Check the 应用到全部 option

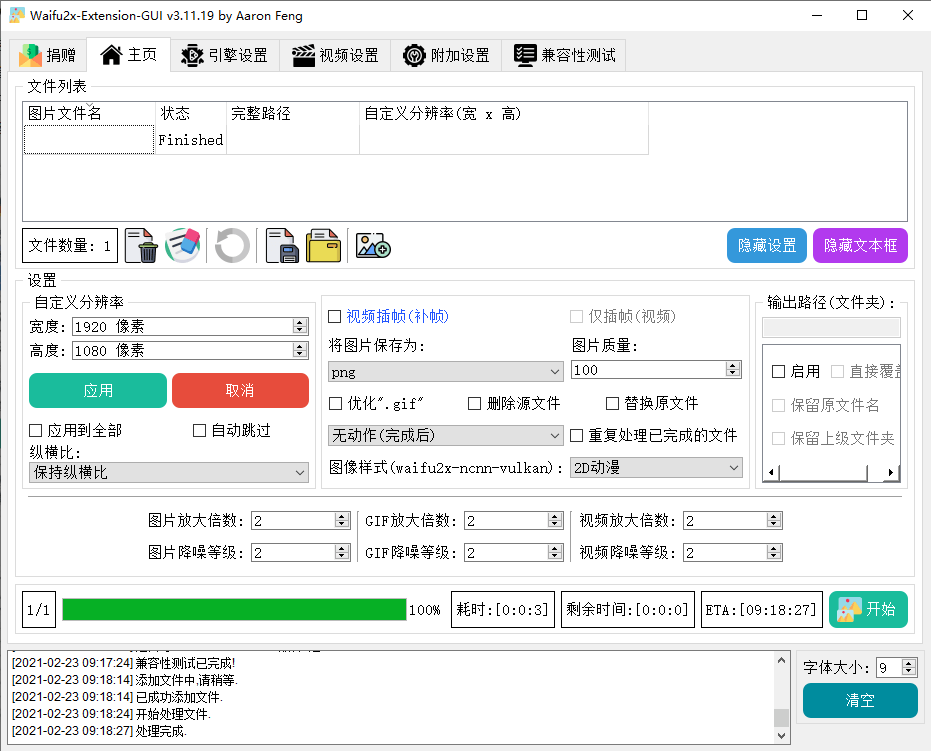[x=36, y=431]
